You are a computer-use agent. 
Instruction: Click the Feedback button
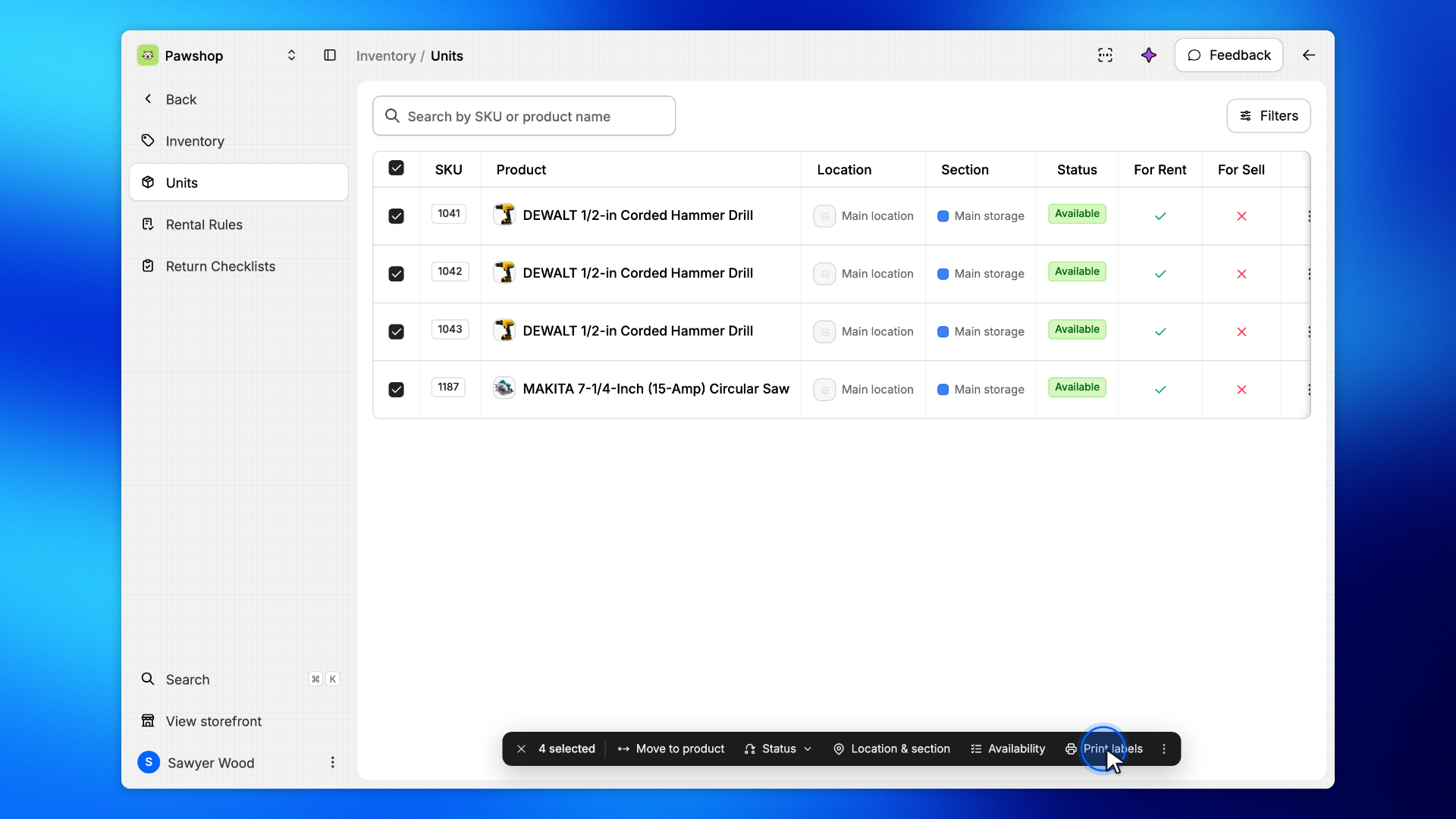click(x=1228, y=55)
